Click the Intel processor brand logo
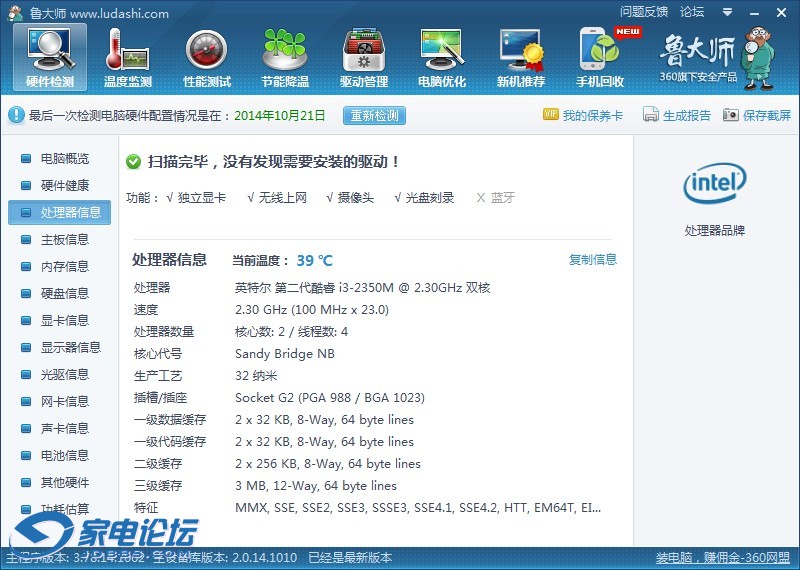This screenshot has width=800, height=570. 714,184
